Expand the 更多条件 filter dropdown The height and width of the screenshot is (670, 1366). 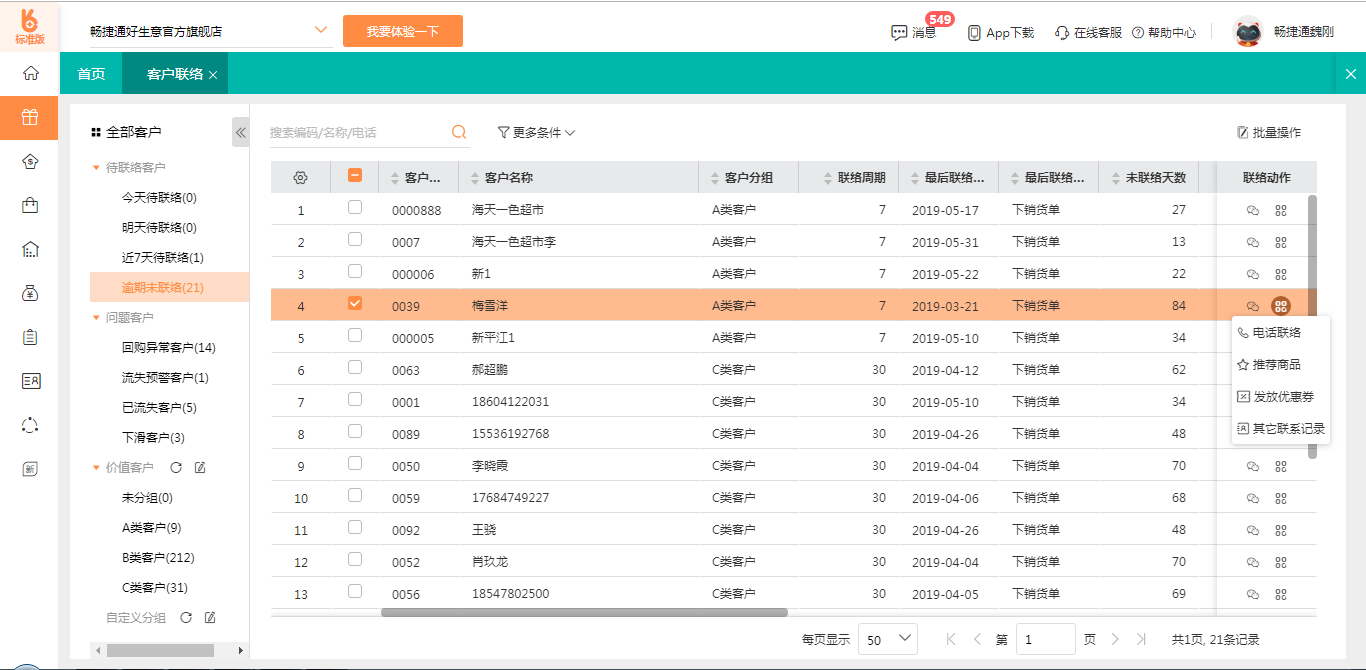[536, 132]
